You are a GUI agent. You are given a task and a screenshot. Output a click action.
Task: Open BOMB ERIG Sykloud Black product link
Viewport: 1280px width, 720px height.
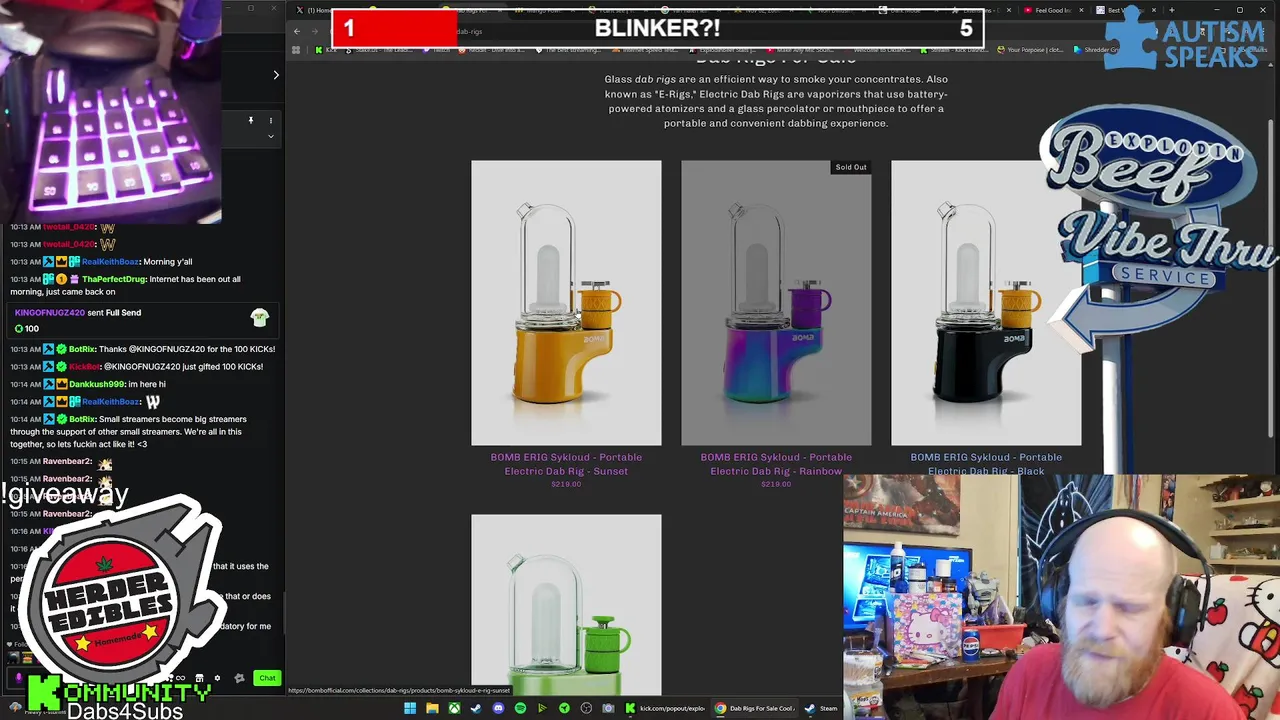(986, 464)
